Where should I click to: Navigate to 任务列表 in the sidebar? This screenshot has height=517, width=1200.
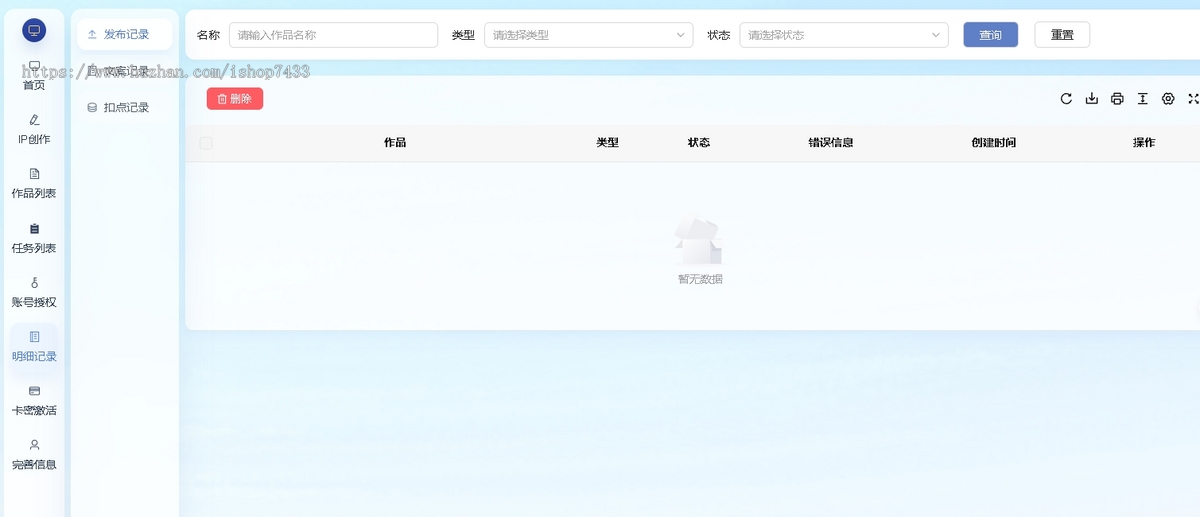(34, 239)
